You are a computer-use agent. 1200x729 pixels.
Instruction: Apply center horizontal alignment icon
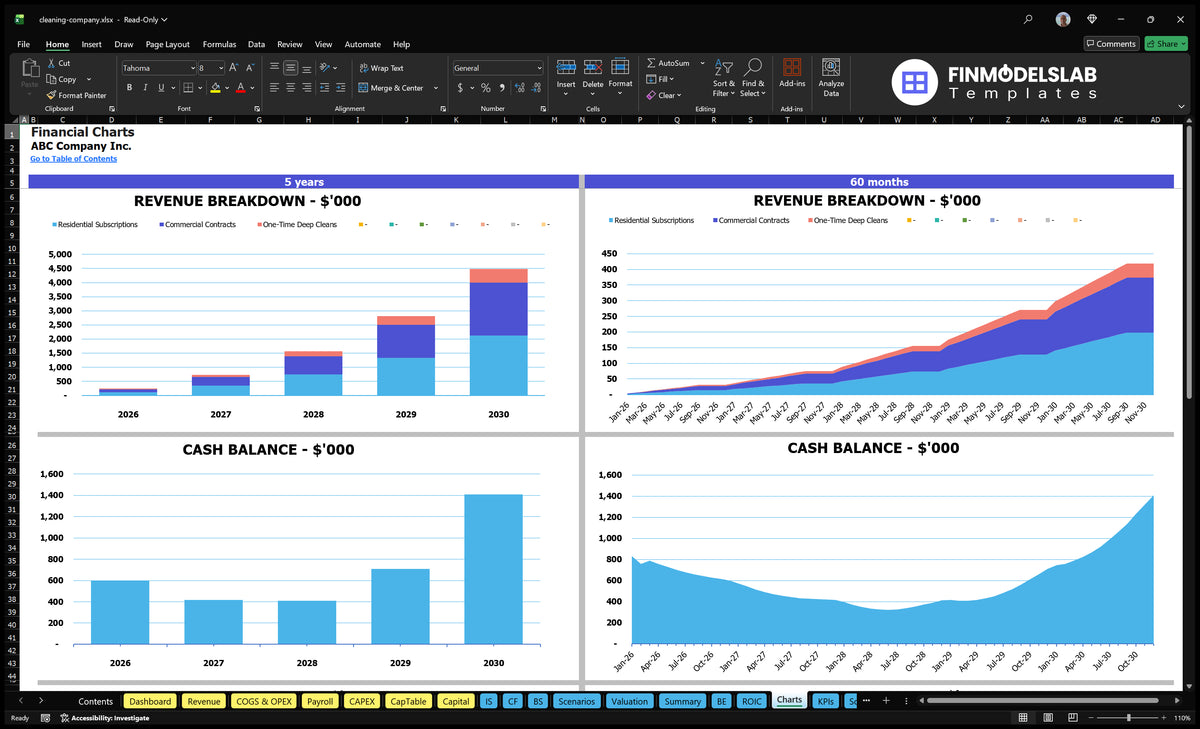click(x=290, y=88)
